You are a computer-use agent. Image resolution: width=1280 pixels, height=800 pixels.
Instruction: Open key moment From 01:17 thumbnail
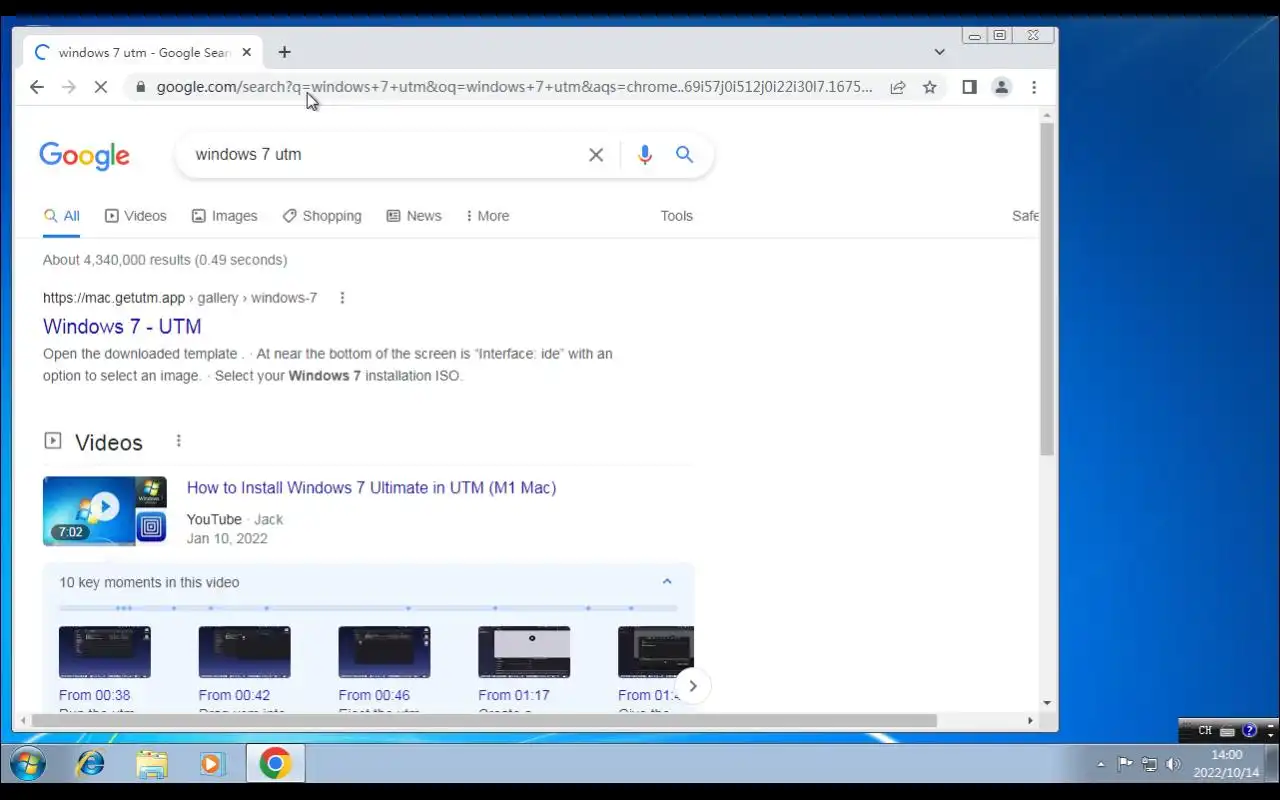524,652
